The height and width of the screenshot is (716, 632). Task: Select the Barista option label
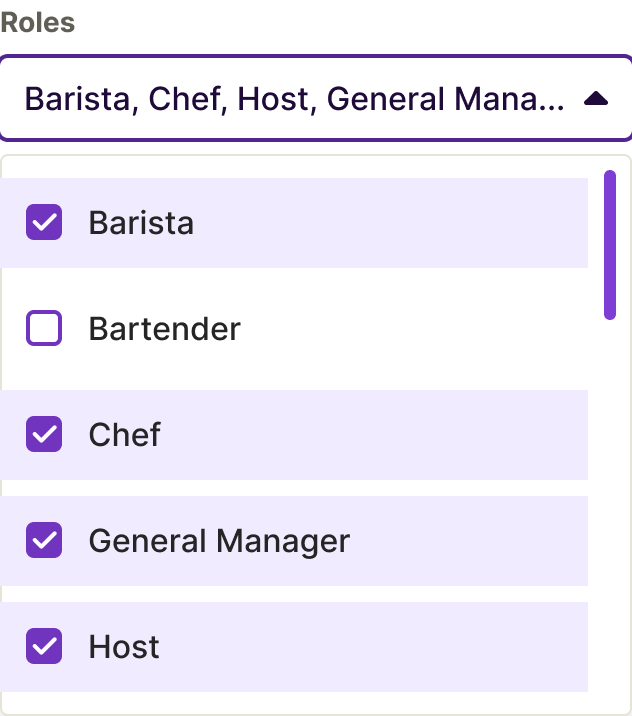(141, 222)
